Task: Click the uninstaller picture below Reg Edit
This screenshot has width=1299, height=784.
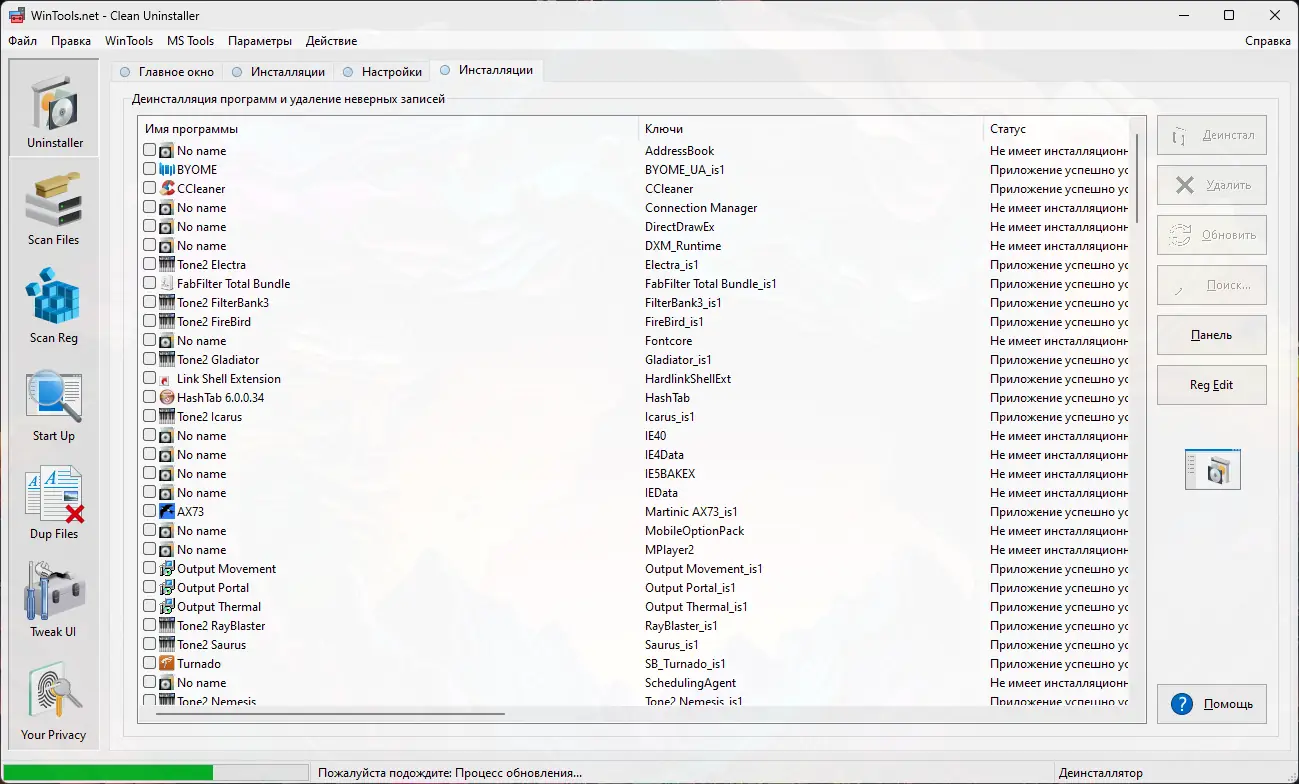Action: (x=1213, y=470)
